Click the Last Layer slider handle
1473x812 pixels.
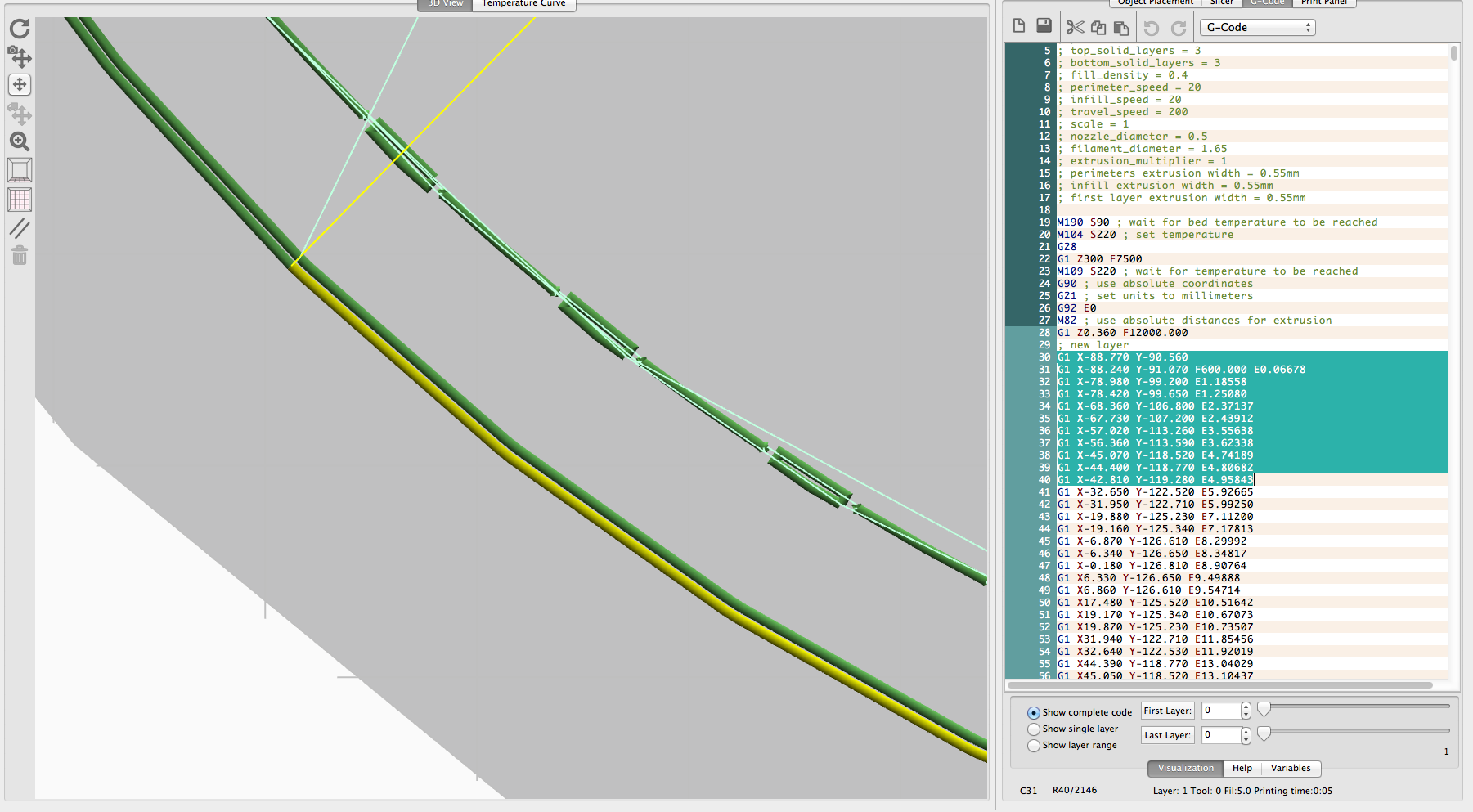tap(1264, 734)
